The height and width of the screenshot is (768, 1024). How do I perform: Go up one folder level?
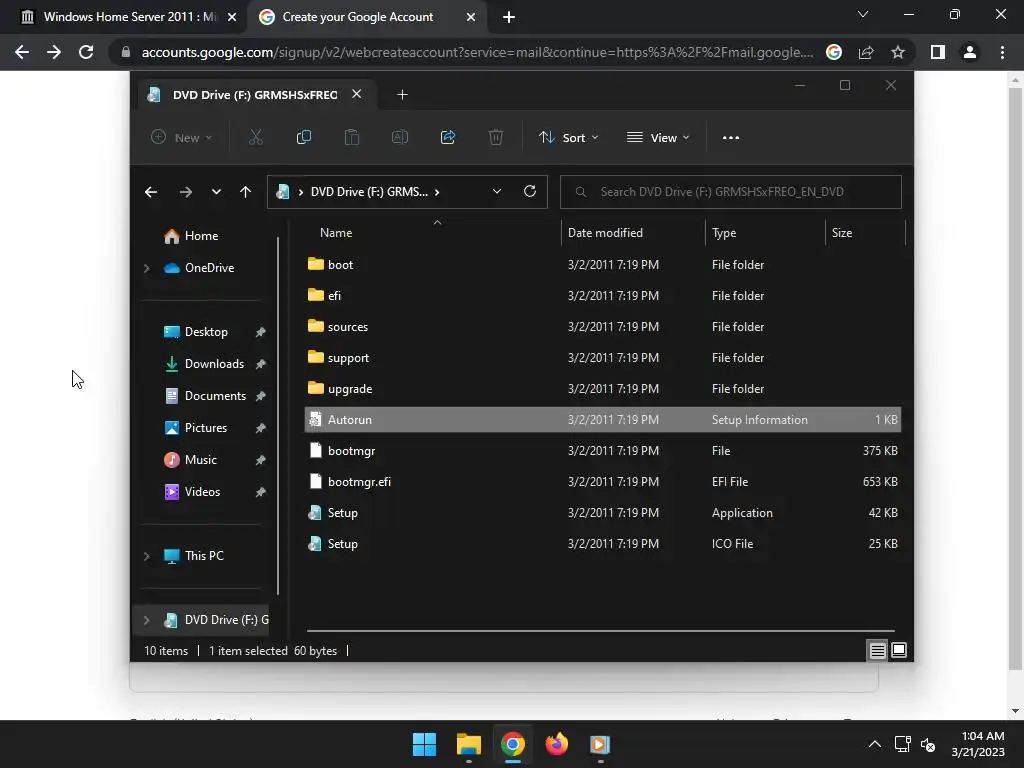pos(246,192)
